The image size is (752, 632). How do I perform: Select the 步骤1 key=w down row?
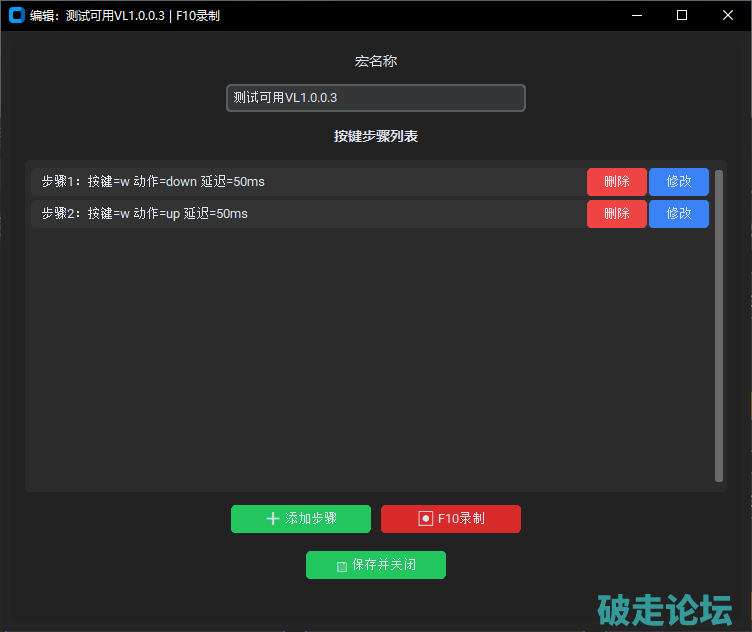coord(300,182)
